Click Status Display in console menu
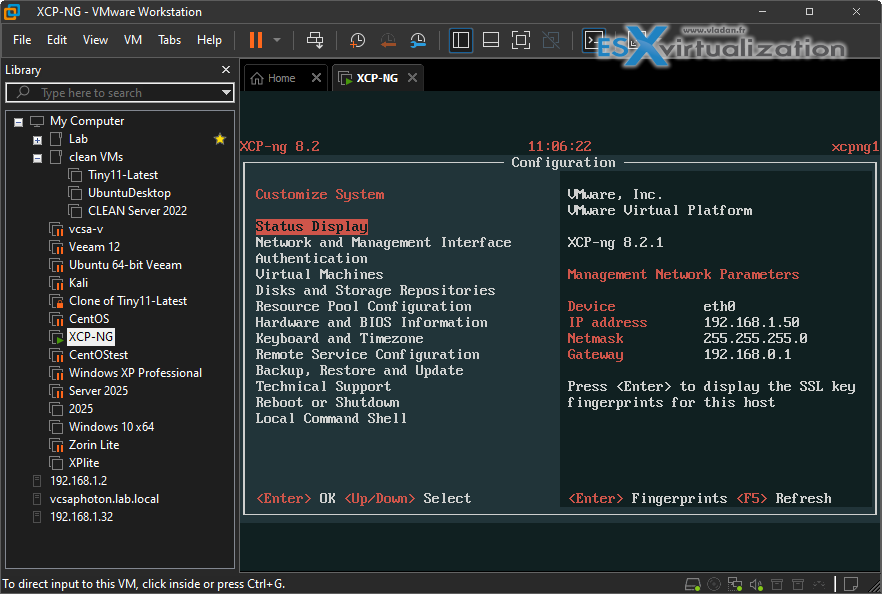 (312, 226)
